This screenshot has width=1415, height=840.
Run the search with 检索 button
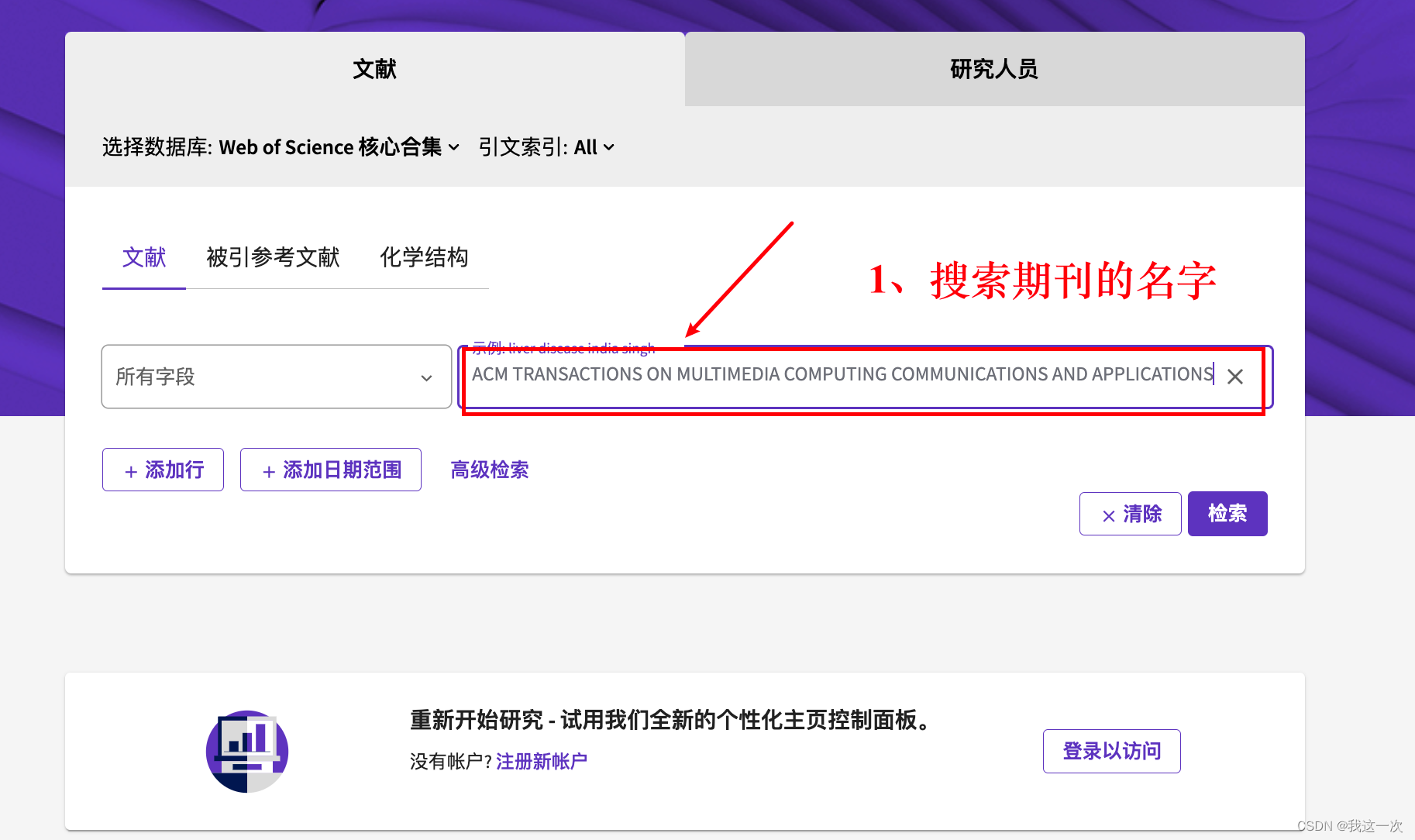1227,514
